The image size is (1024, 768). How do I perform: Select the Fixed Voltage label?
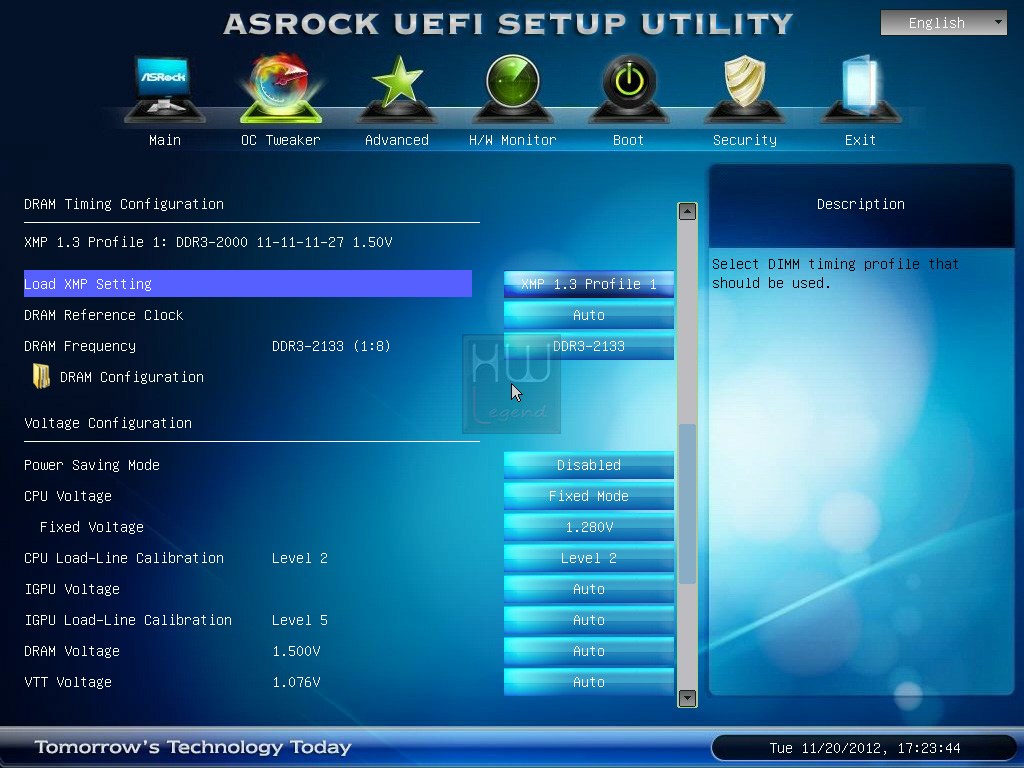coord(91,527)
